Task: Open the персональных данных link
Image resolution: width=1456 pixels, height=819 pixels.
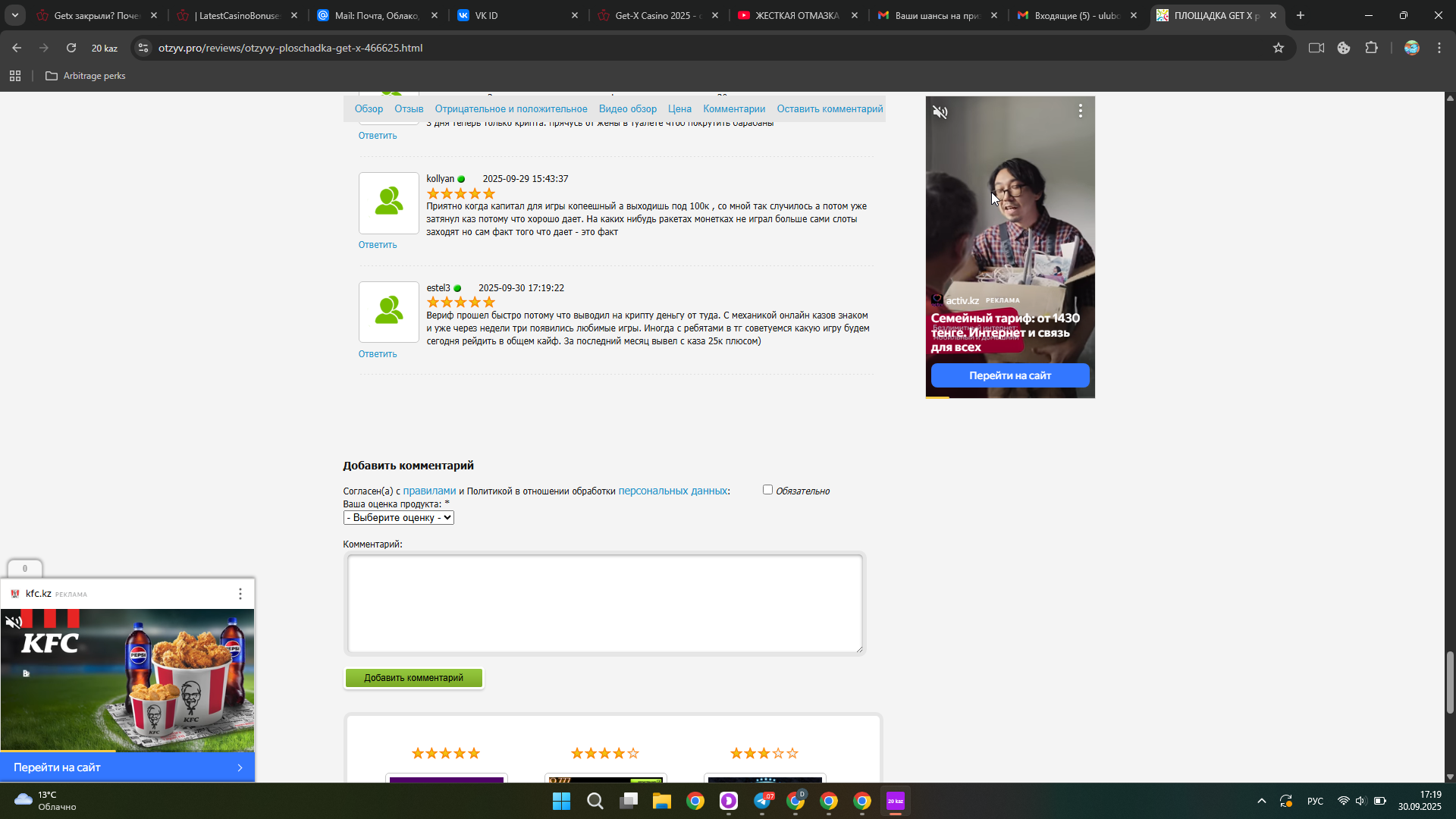Action: pyautogui.click(x=673, y=491)
